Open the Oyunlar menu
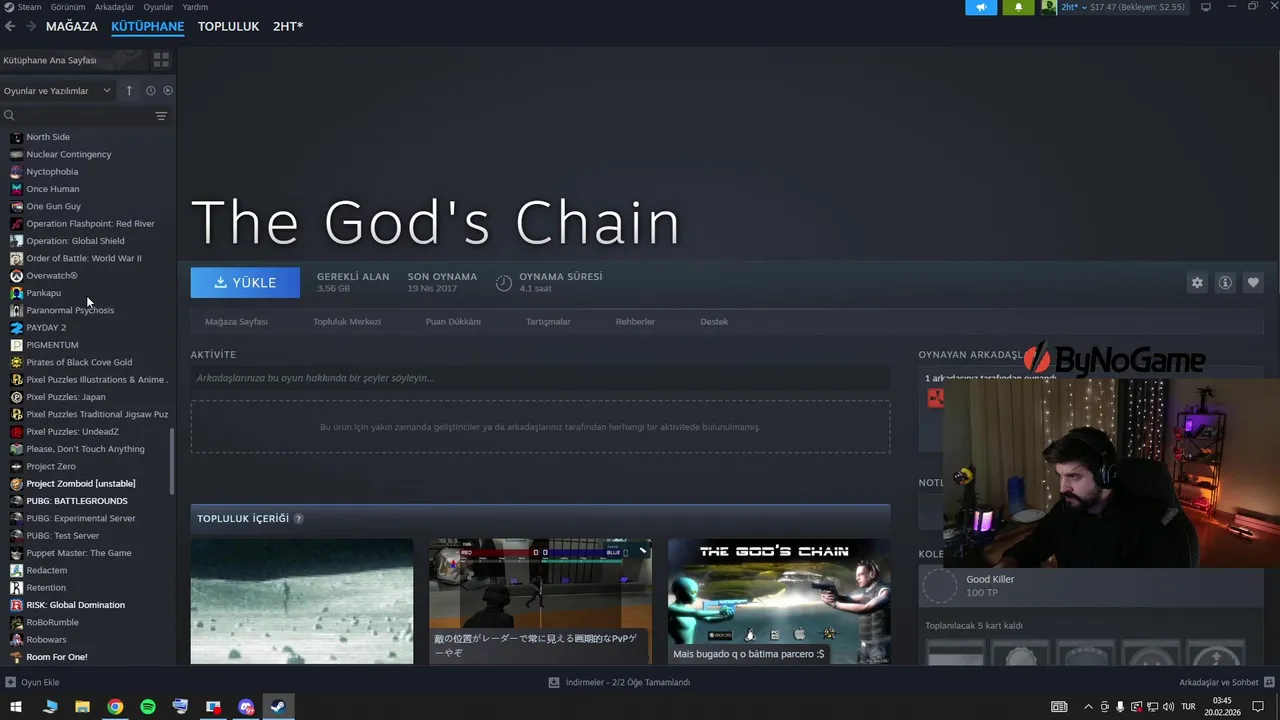The image size is (1280, 720). [158, 7]
